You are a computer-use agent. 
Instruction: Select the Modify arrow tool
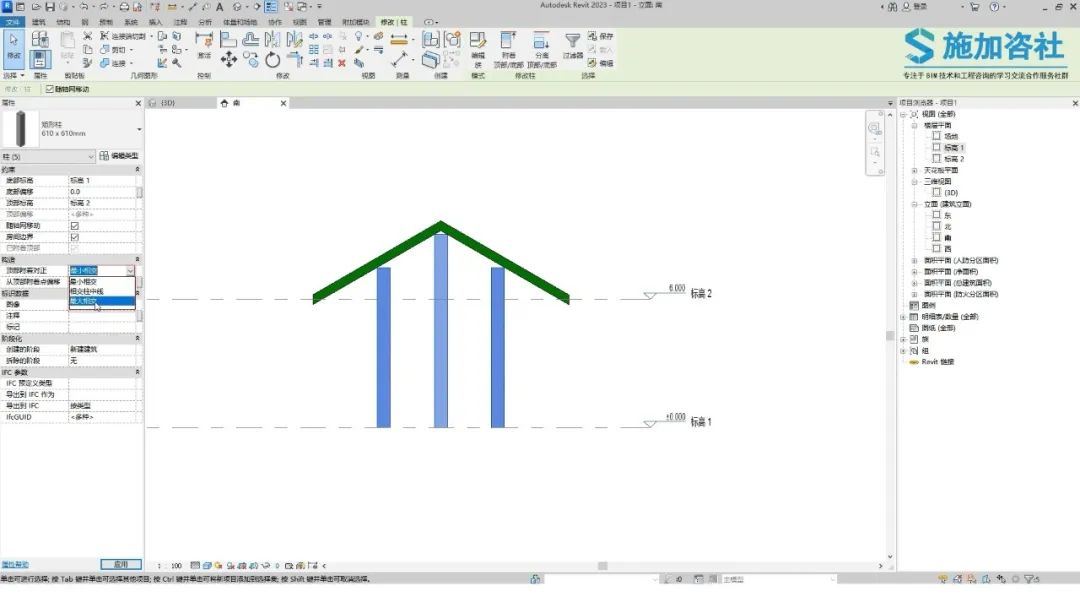pos(14,46)
